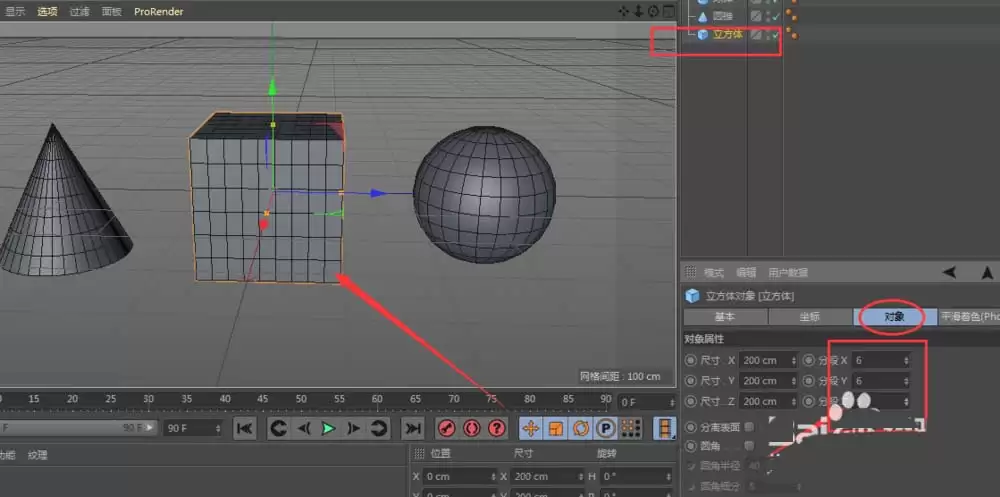Image resolution: width=1000 pixels, height=497 pixels.
Task: Toggle the Scale keyframe cube icon
Action: (555, 428)
